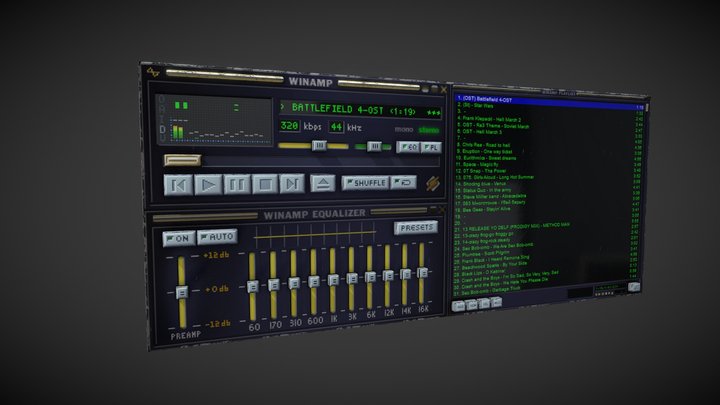
Task: Click the Next track button
Action: (x=292, y=184)
